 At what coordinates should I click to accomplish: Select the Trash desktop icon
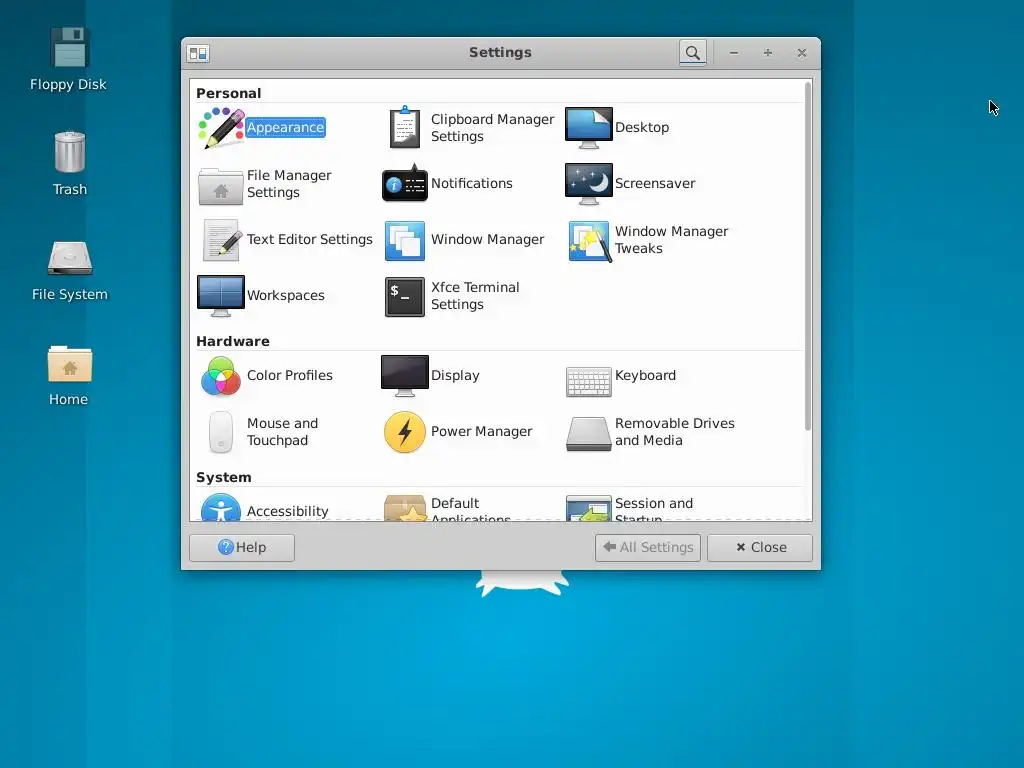pyautogui.click(x=70, y=152)
